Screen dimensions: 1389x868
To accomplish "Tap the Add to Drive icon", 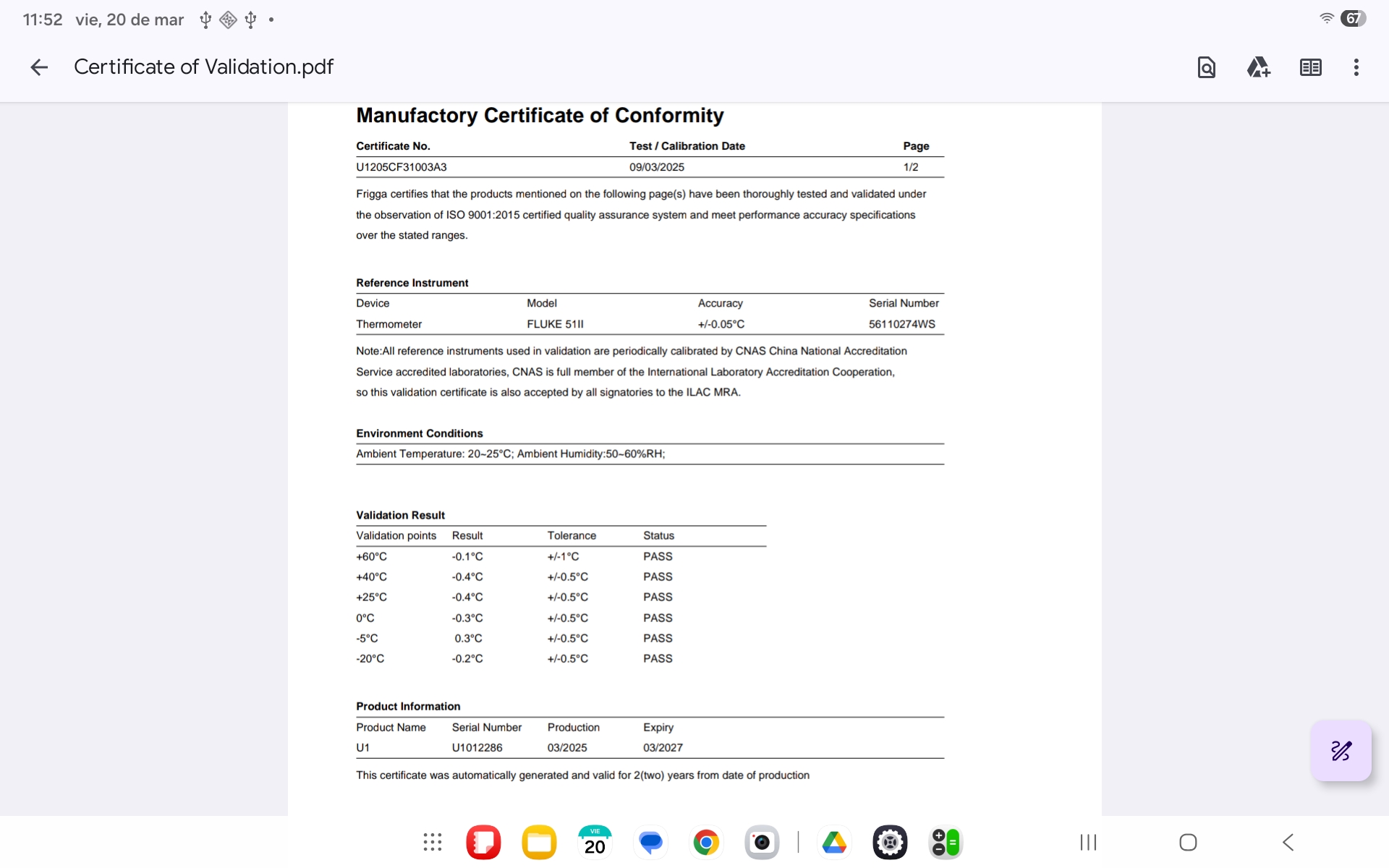I will (x=1258, y=67).
